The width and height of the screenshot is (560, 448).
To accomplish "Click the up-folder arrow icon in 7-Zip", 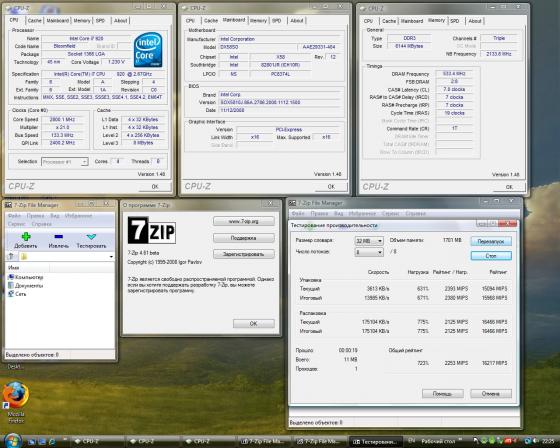I will click(x=11, y=256).
